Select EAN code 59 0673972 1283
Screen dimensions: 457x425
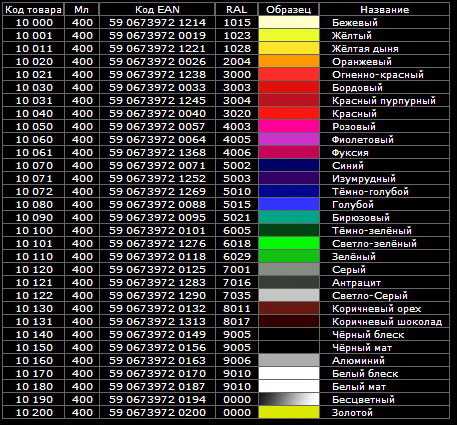[x=157, y=283]
